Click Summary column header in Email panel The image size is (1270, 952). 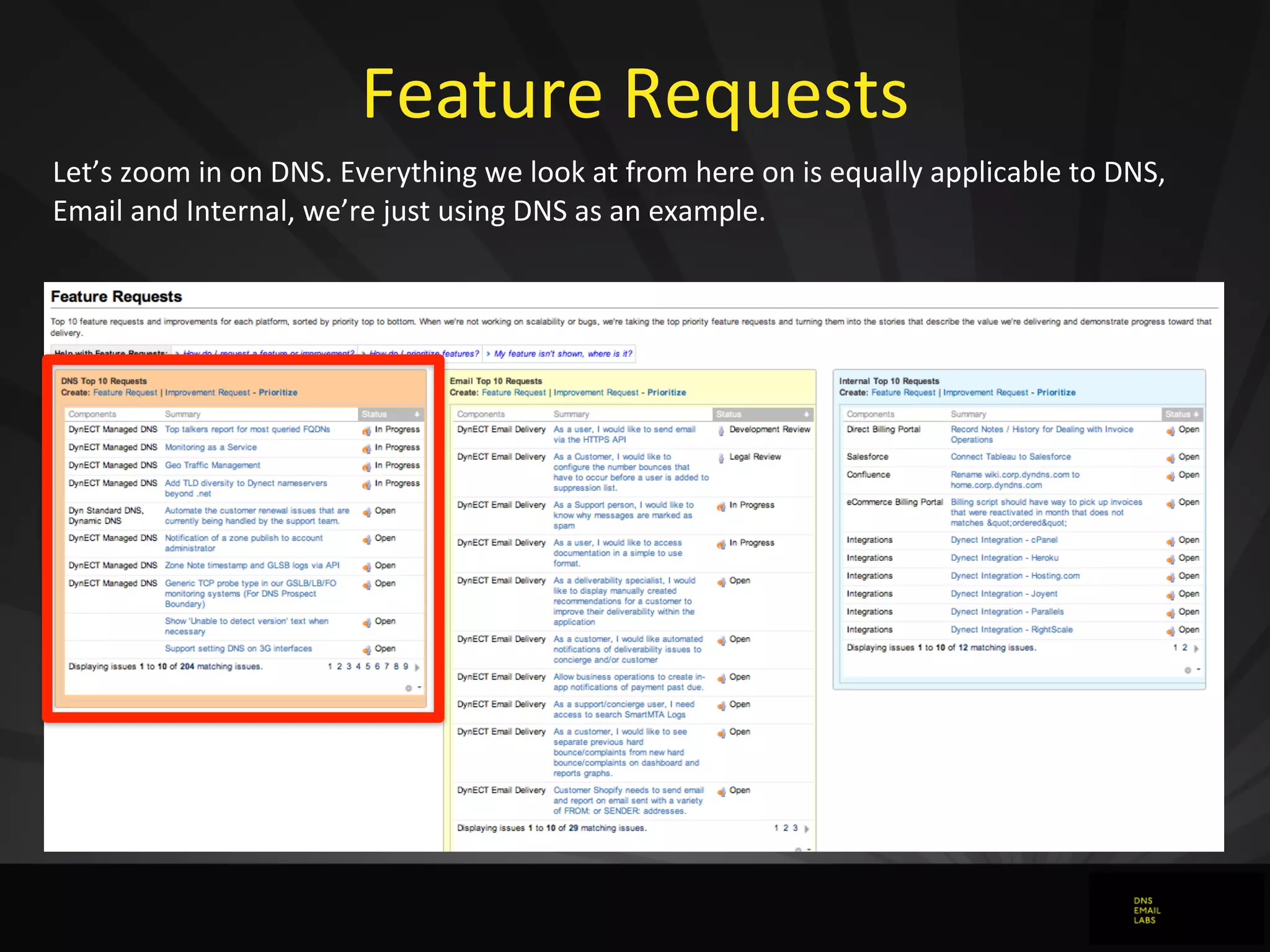point(571,414)
